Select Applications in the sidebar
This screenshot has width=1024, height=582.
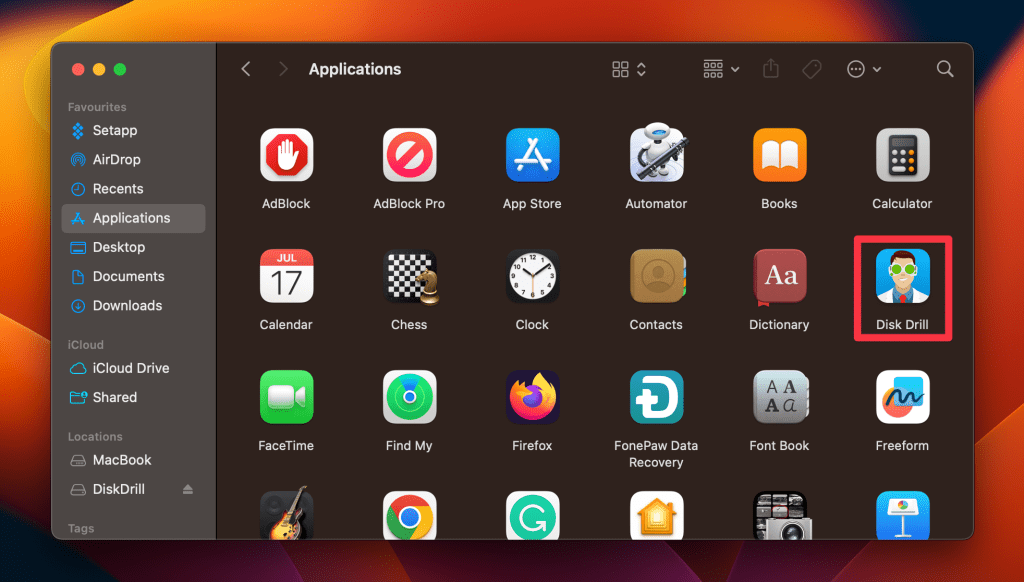click(x=133, y=218)
